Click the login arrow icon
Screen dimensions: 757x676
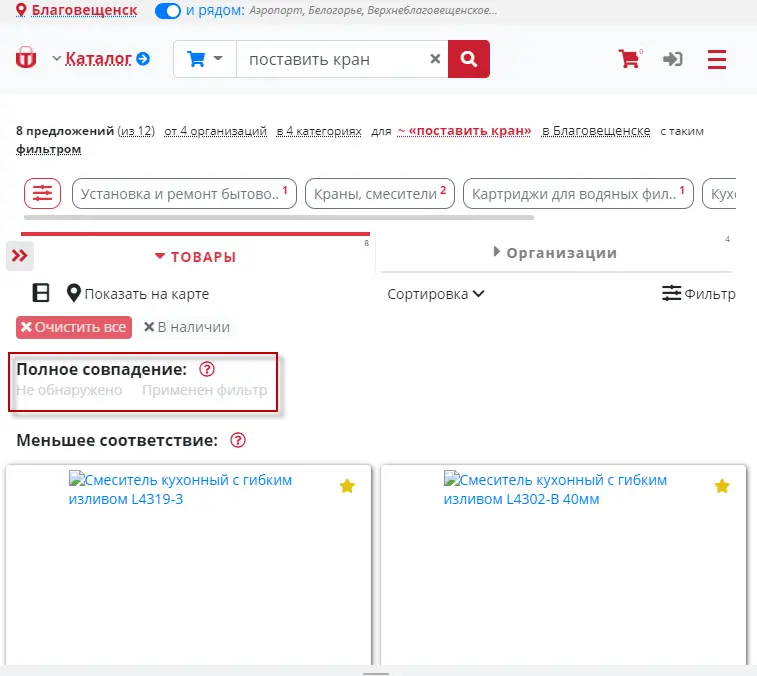tap(673, 59)
